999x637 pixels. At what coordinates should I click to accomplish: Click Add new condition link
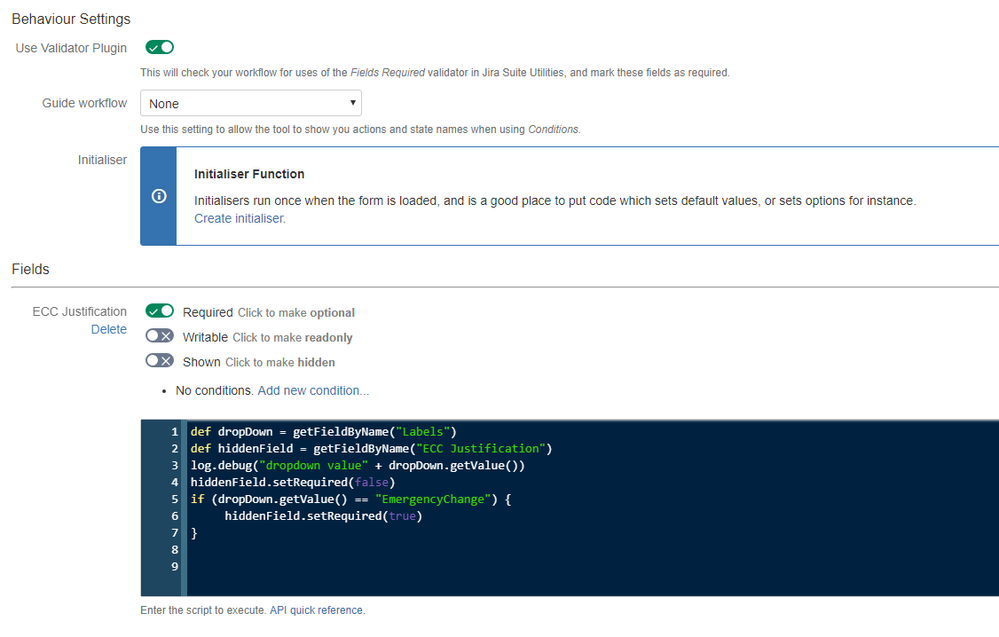313,390
